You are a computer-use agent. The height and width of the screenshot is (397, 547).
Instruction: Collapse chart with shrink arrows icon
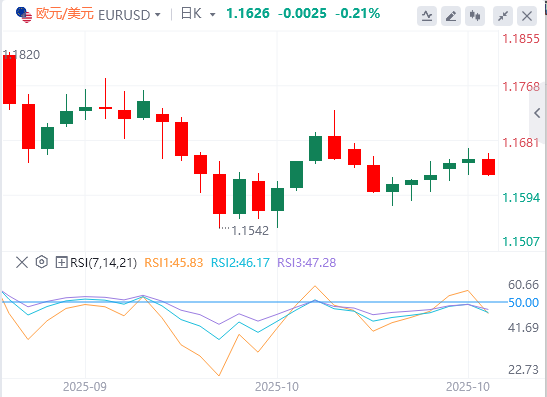pos(503,16)
